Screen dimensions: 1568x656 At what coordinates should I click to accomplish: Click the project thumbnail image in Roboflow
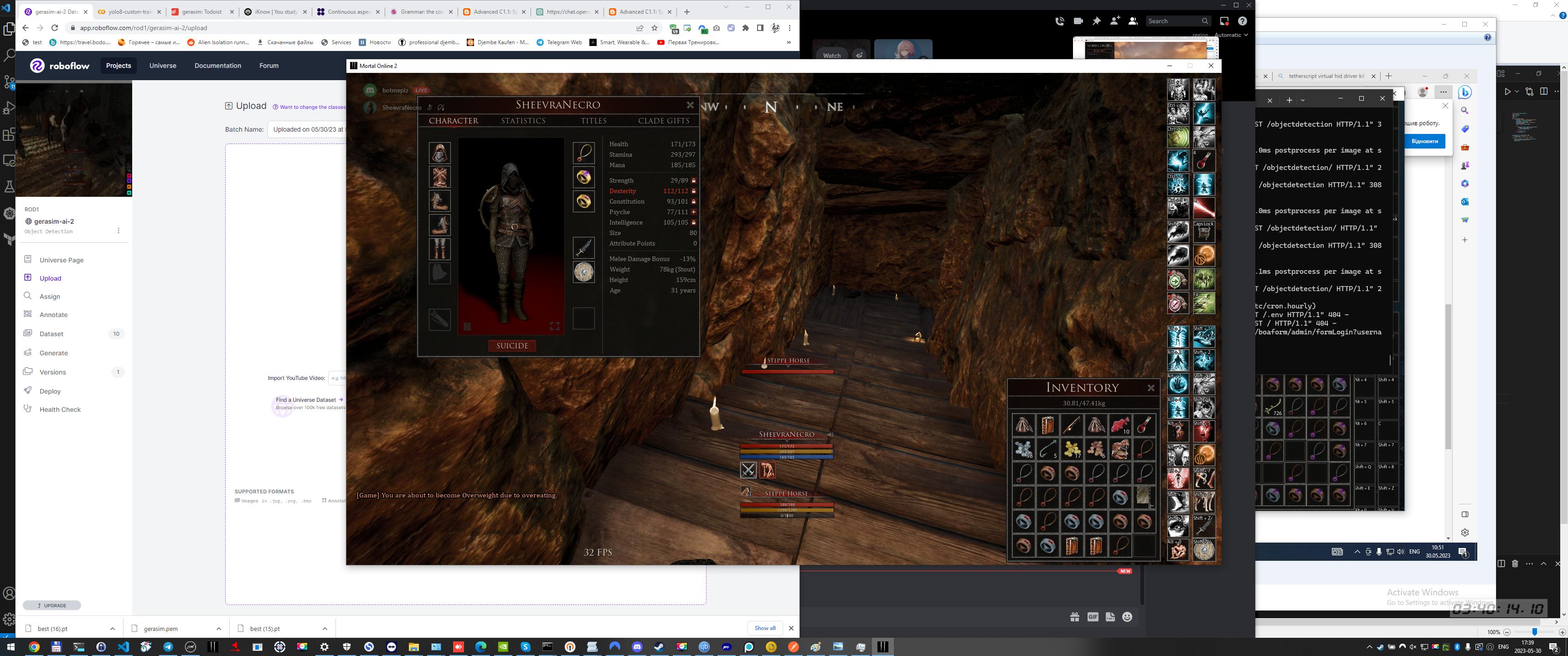click(x=73, y=139)
